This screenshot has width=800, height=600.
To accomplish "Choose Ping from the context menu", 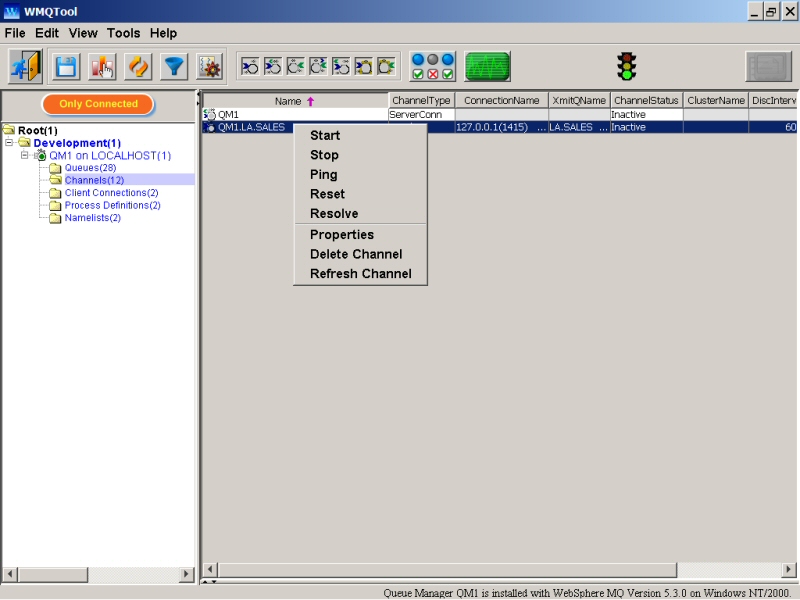I will pos(360,174).
